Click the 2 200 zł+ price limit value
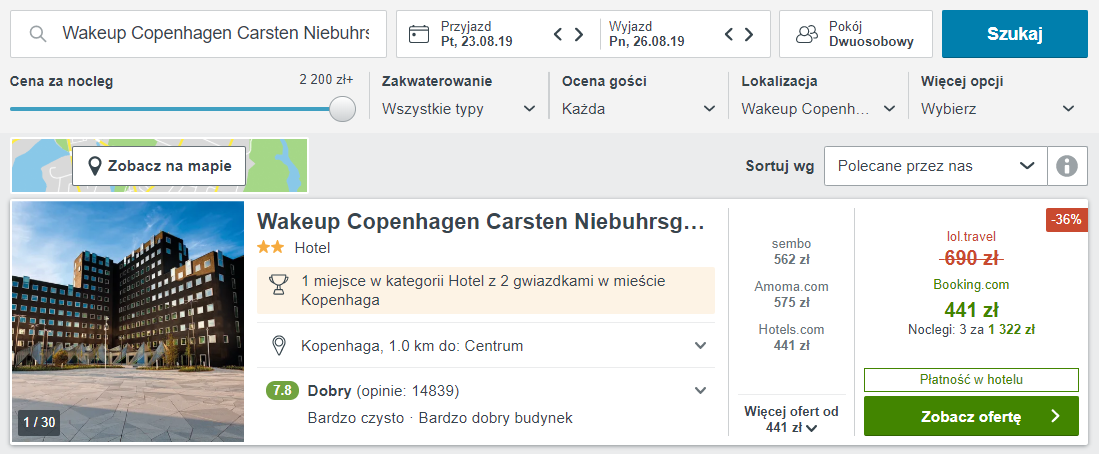The image size is (1099, 454). click(x=326, y=80)
